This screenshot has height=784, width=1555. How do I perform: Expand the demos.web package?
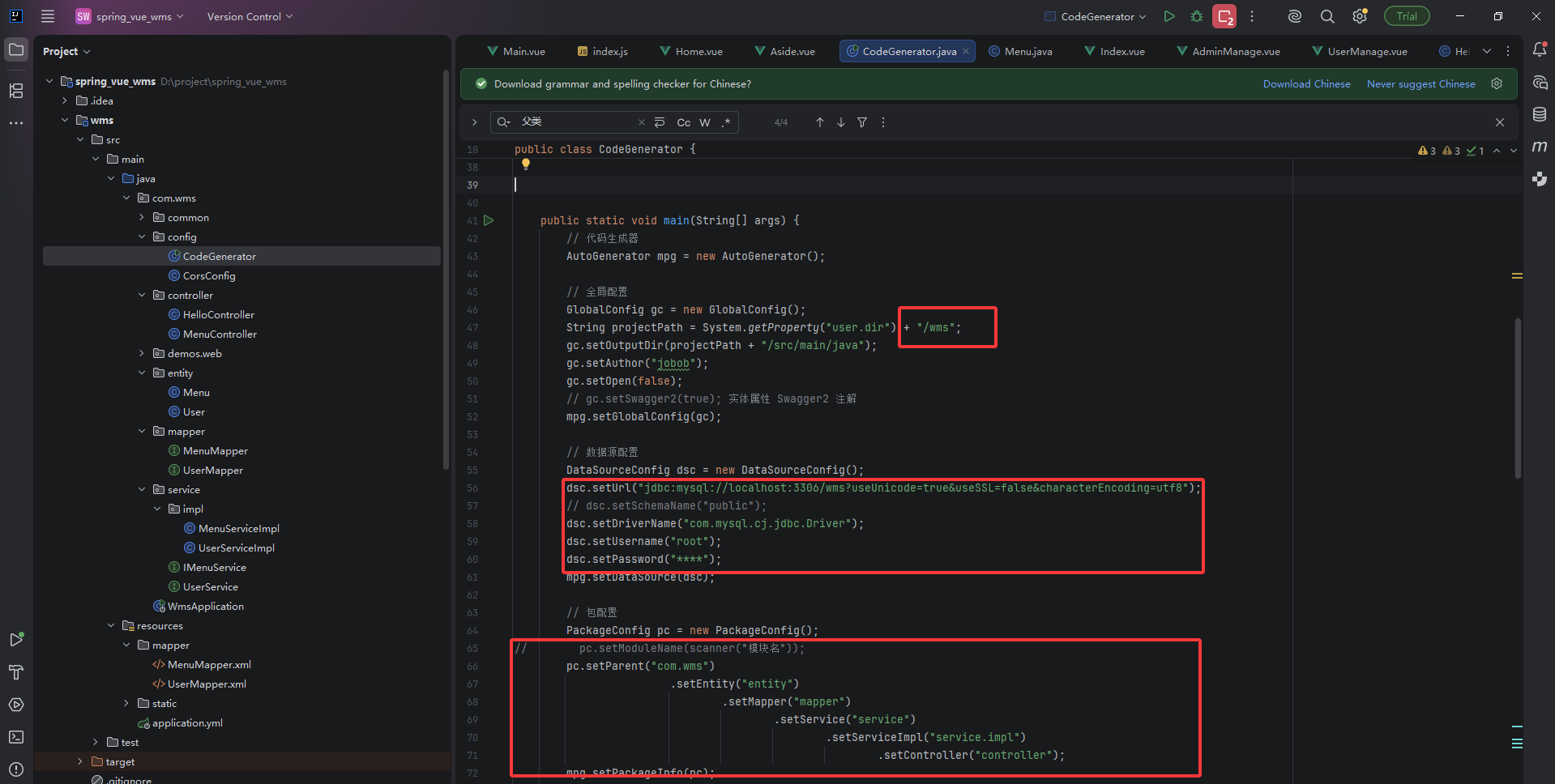(142, 353)
